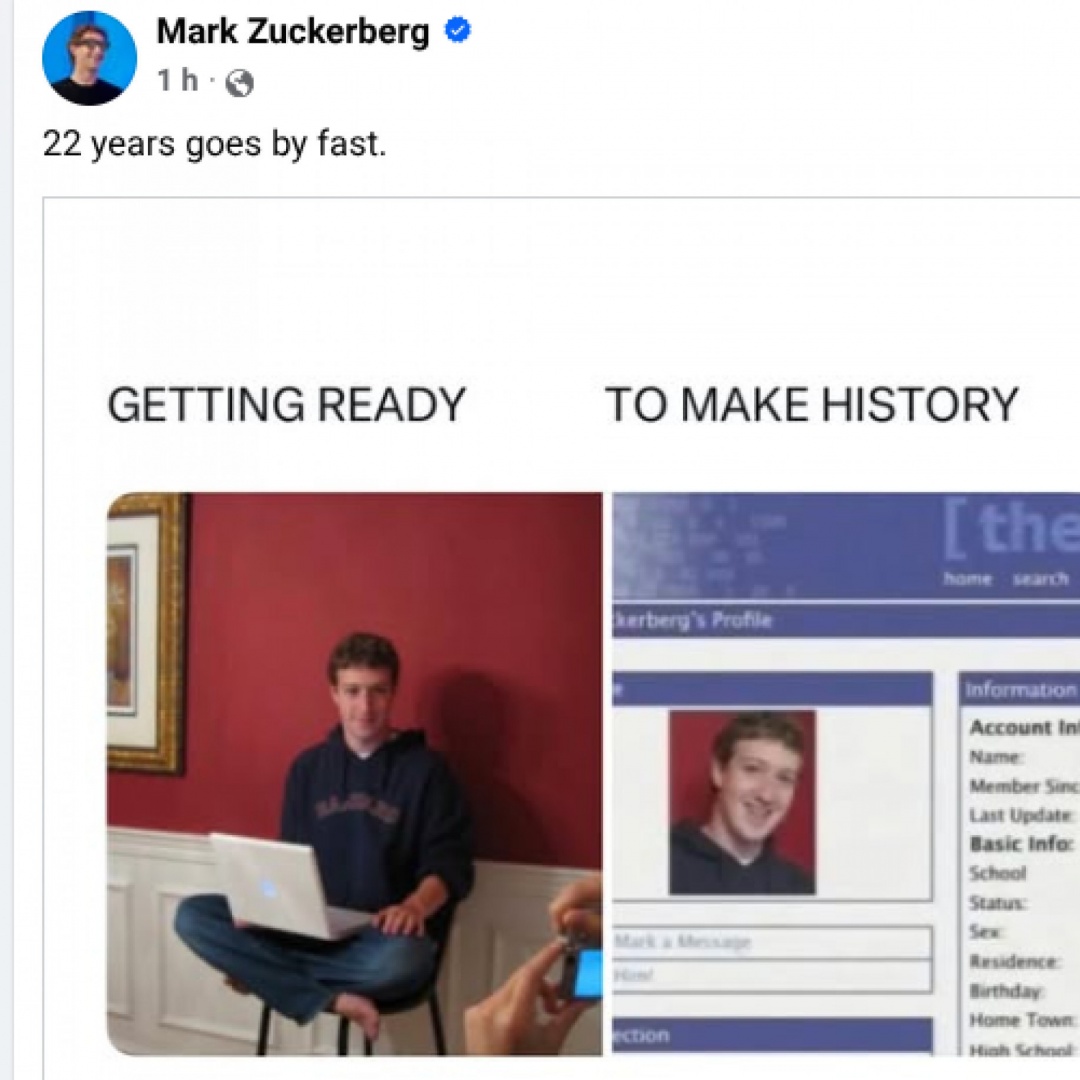Click the blue verified badge beside name
Image resolution: width=1080 pixels, height=1080 pixels.
pos(457,31)
